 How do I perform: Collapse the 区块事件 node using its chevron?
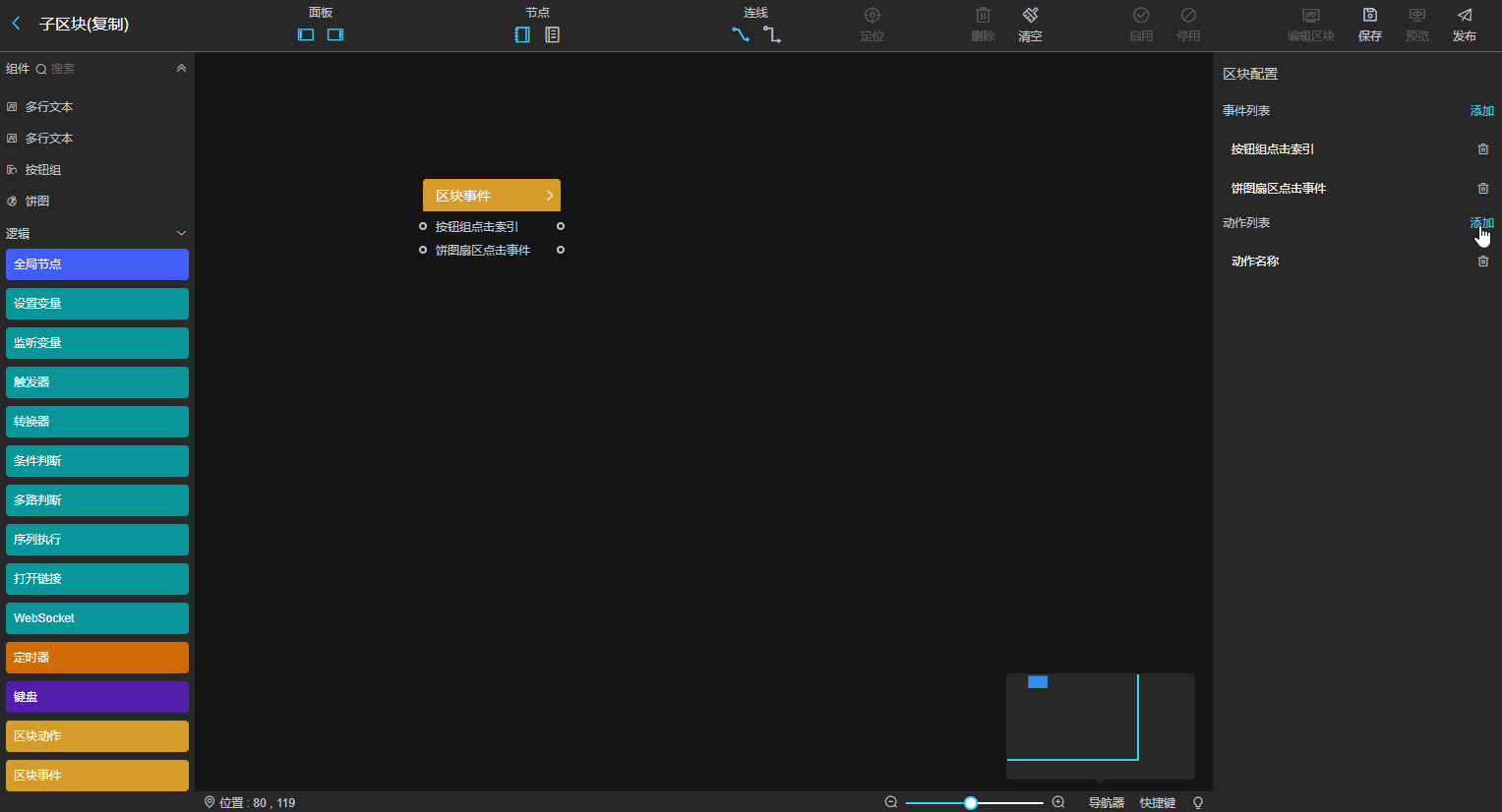point(550,196)
